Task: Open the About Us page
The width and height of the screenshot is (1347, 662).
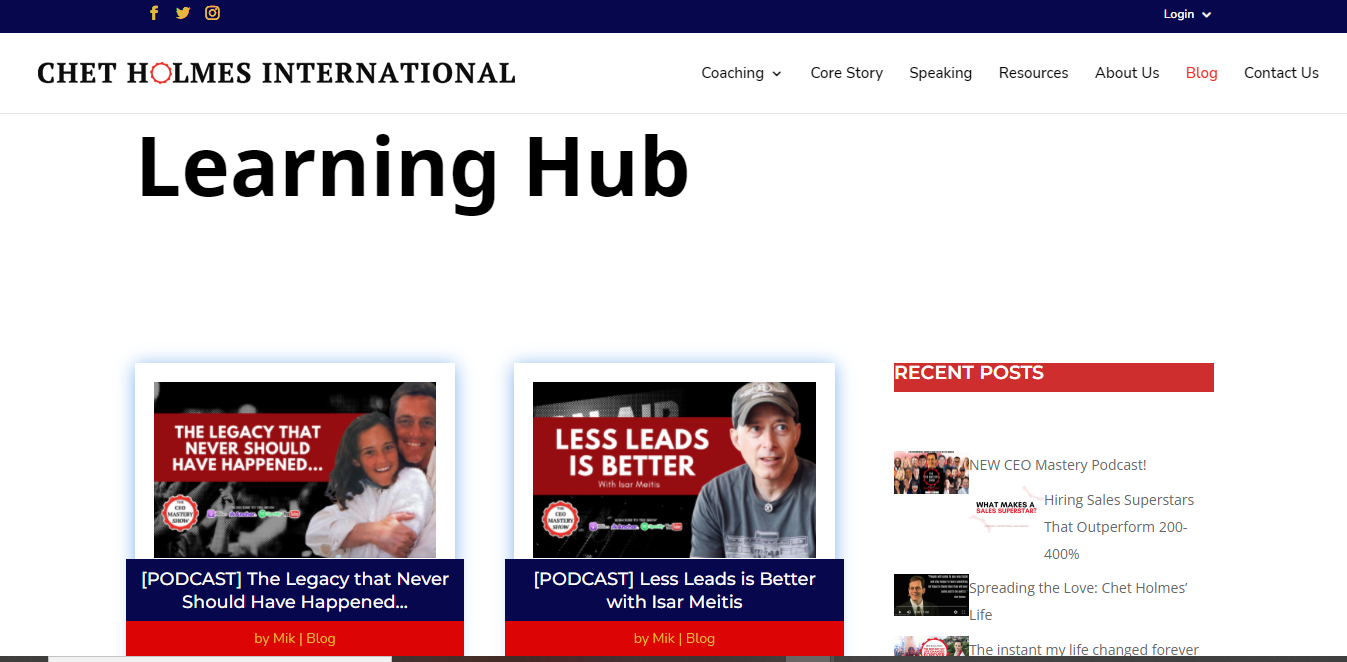Action: 1126,73
